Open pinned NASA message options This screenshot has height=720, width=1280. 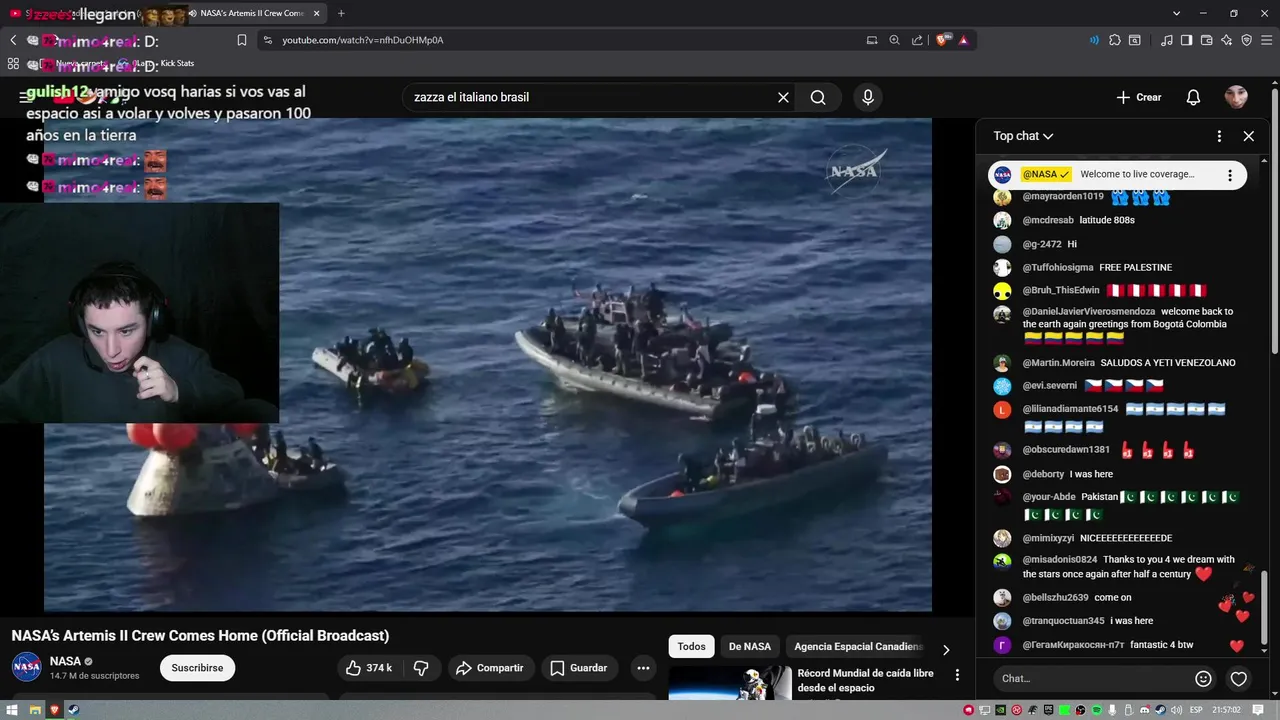(1230, 175)
